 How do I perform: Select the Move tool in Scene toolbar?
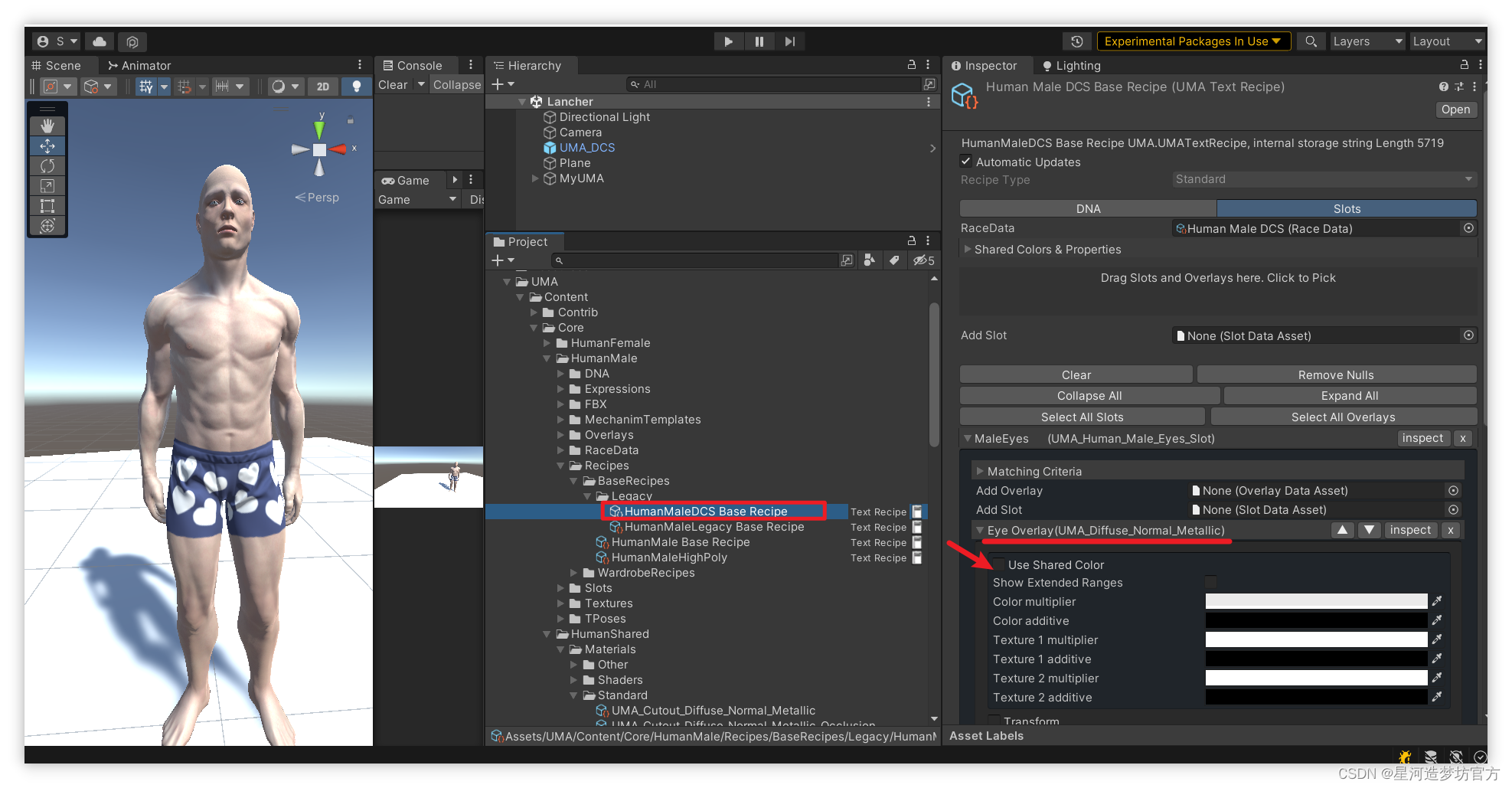pos(47,146)
